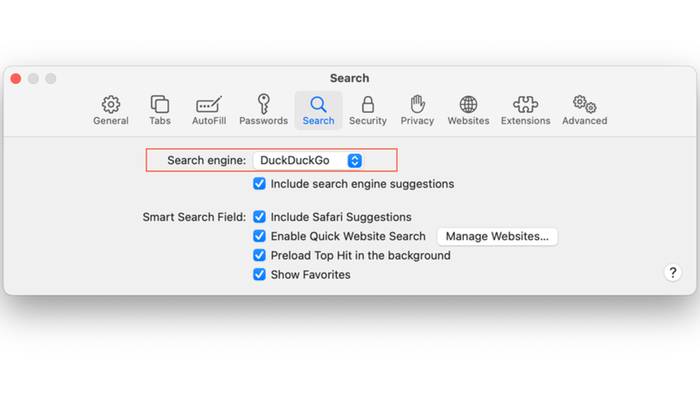
Task: Expand the Search engine DuckDuckGo dropdown
Action: [x=308, y=160]
